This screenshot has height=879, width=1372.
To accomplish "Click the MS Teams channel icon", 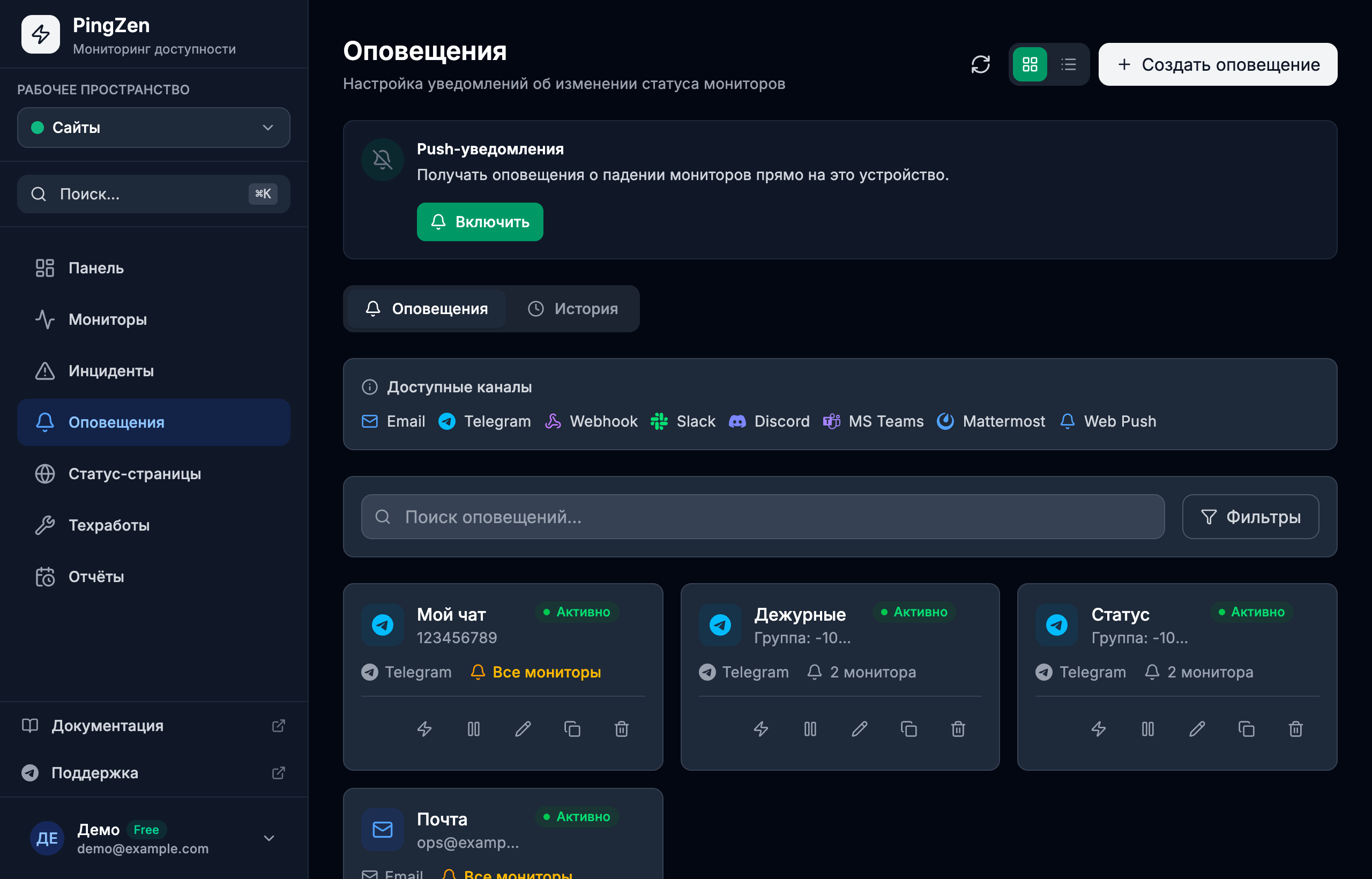I will pos(832,421).
